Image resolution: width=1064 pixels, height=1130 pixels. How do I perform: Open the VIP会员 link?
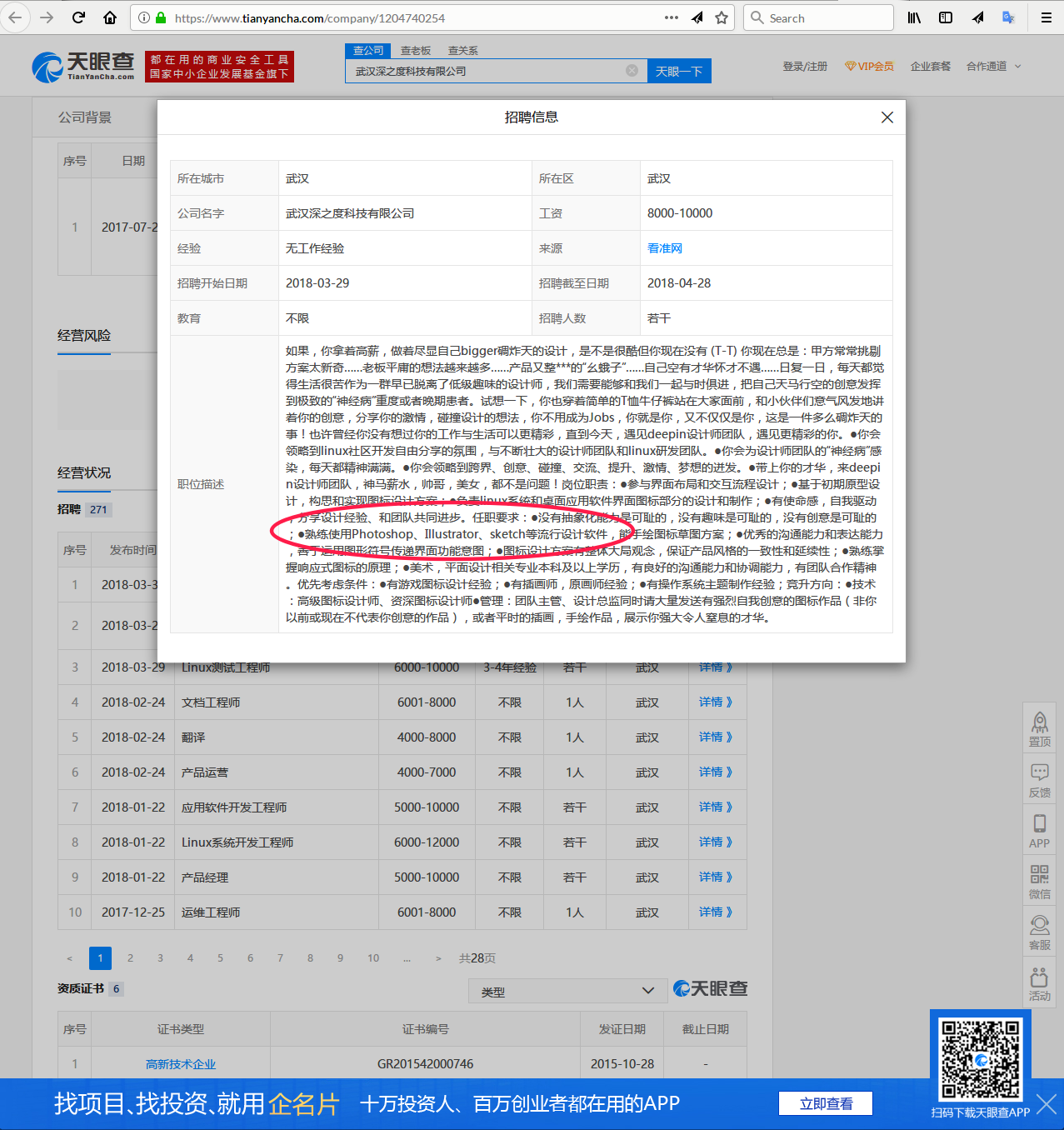[869, 66]
